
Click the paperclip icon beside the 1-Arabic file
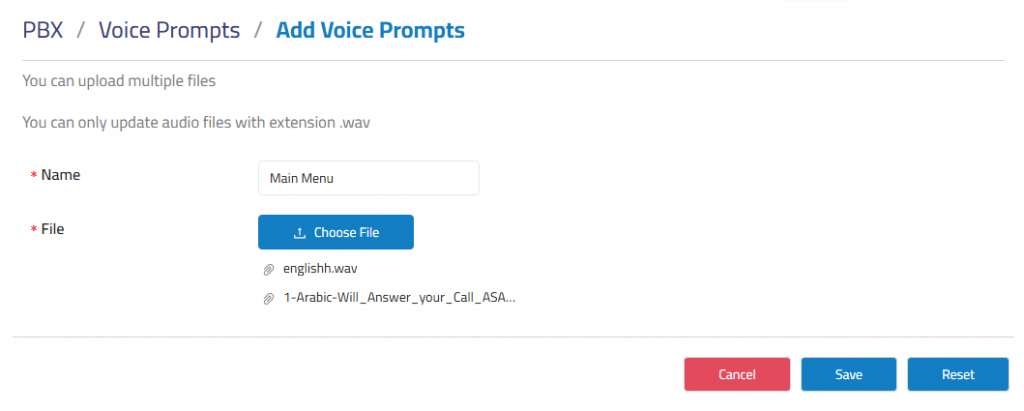(x=268, y=299)
